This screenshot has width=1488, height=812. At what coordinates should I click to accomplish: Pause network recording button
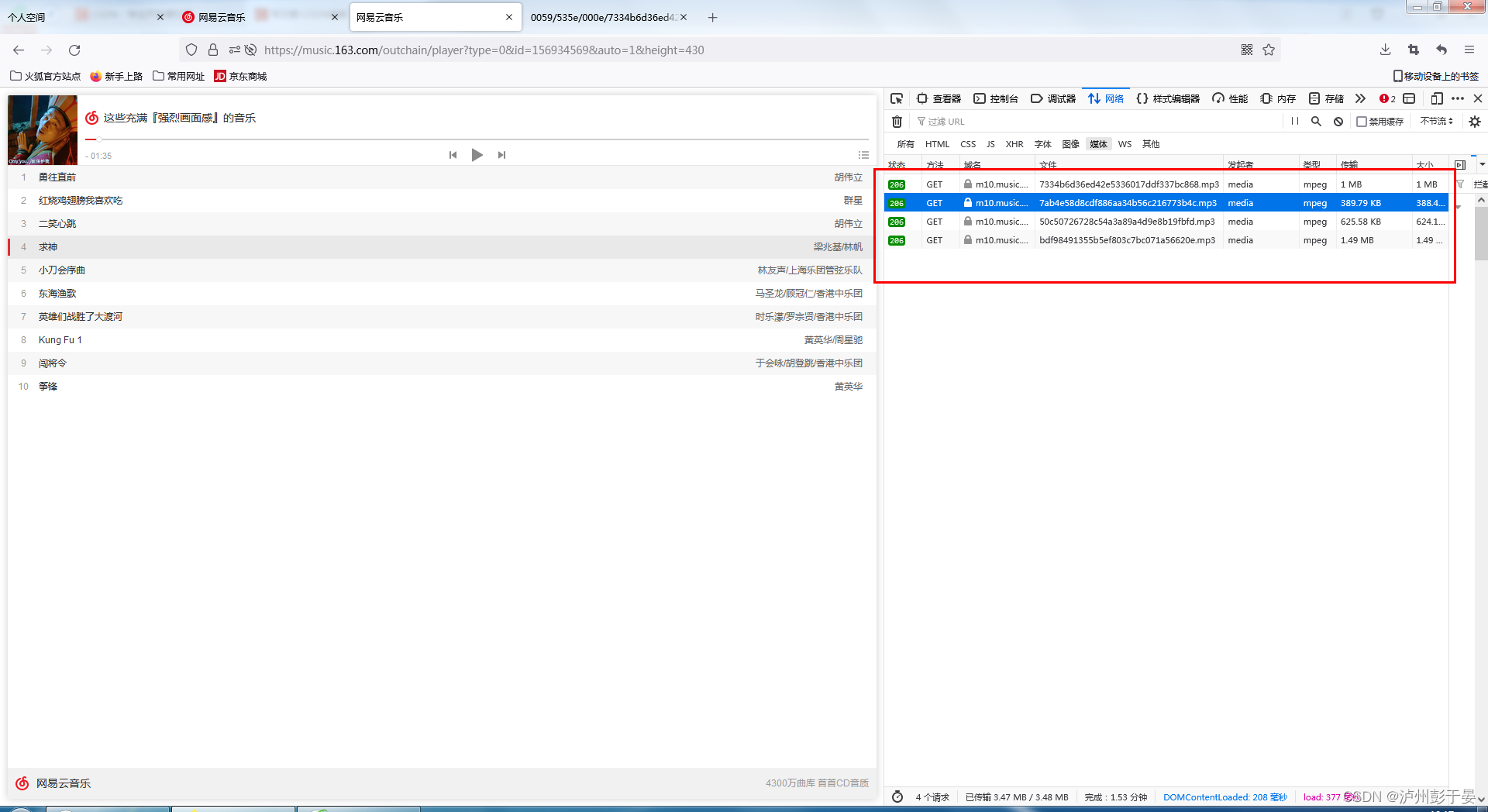(x=1294, y=122)
